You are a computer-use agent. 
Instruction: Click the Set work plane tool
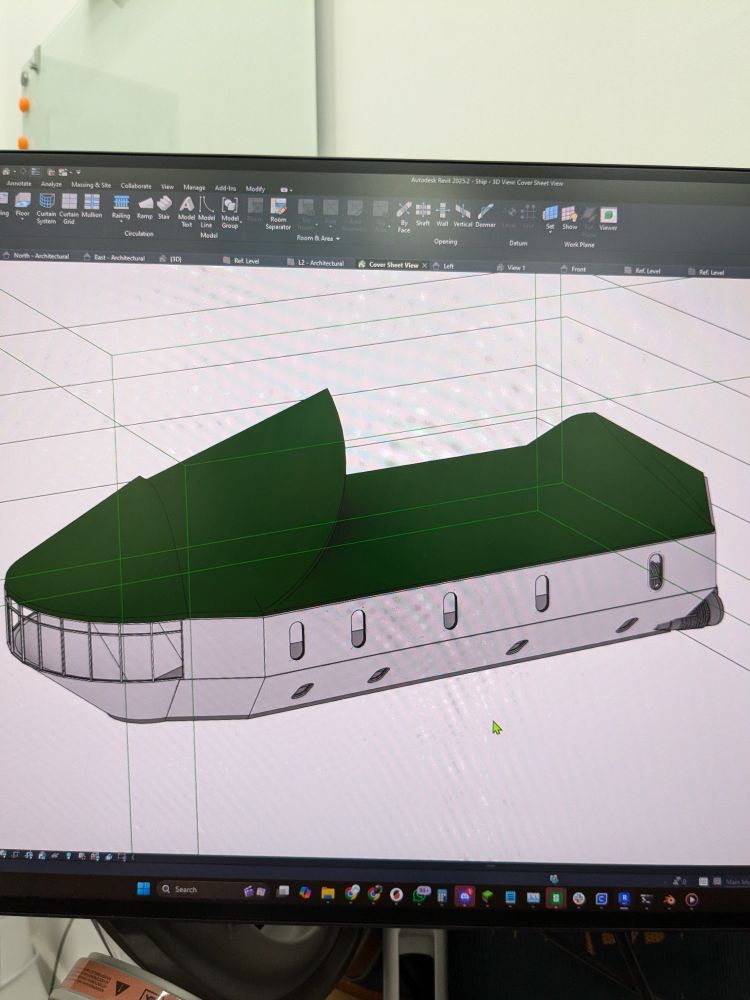coord(550,217)
